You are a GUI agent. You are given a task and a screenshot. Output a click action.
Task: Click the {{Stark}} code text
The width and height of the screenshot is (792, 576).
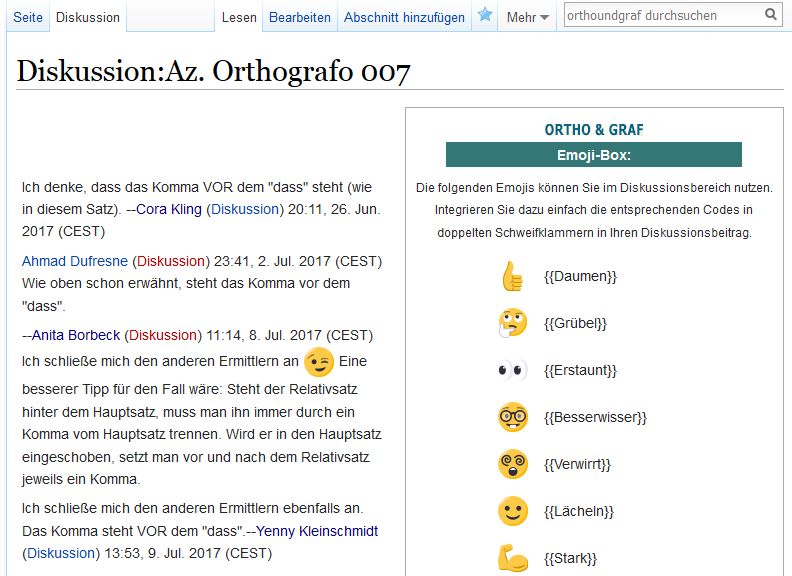570,558
